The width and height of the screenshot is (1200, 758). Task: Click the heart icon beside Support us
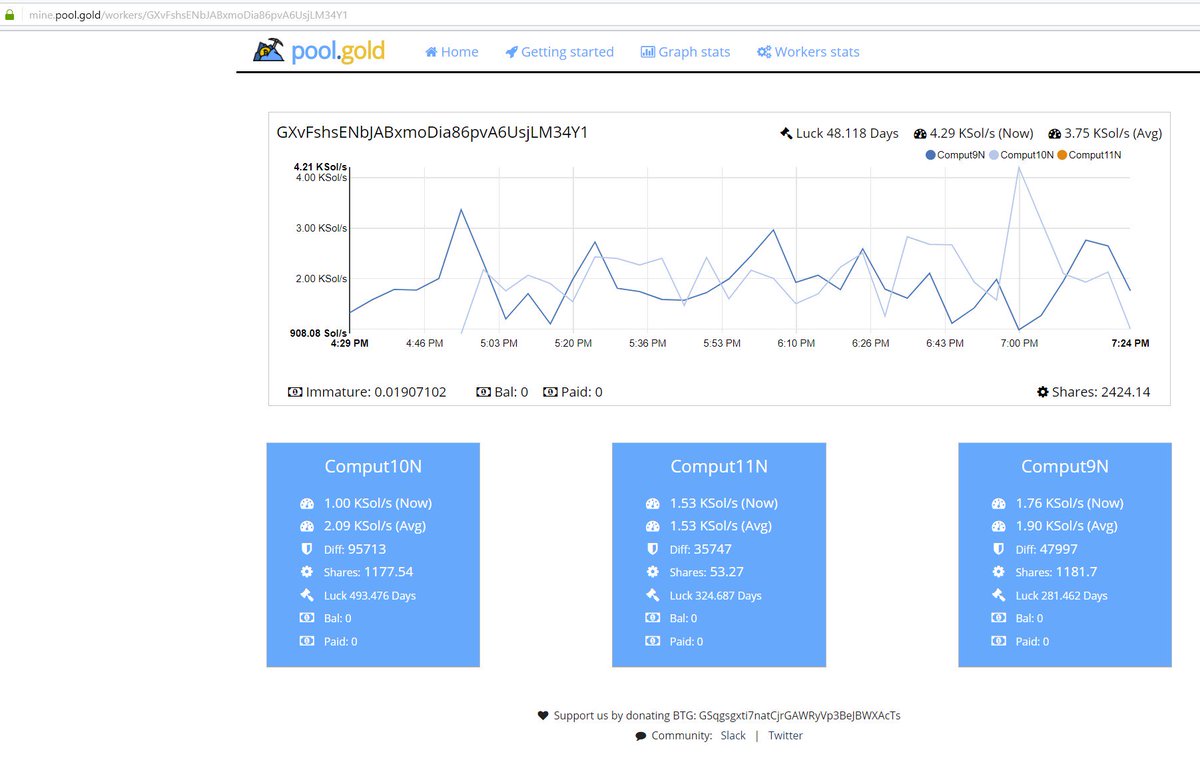[543, 715]
